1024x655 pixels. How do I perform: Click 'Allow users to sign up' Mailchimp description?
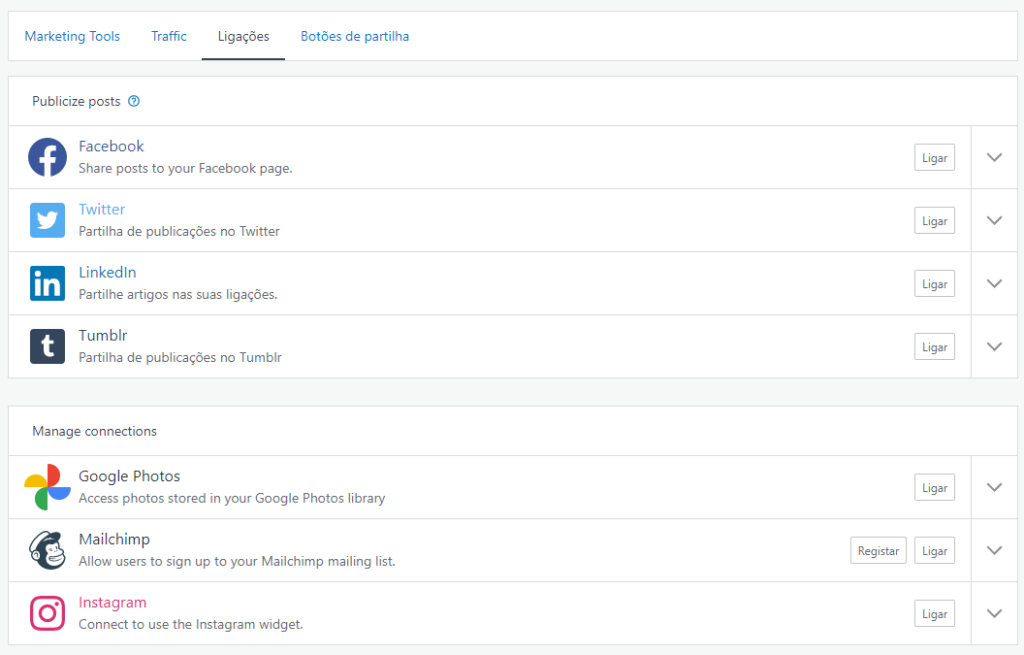click(237, 562)
